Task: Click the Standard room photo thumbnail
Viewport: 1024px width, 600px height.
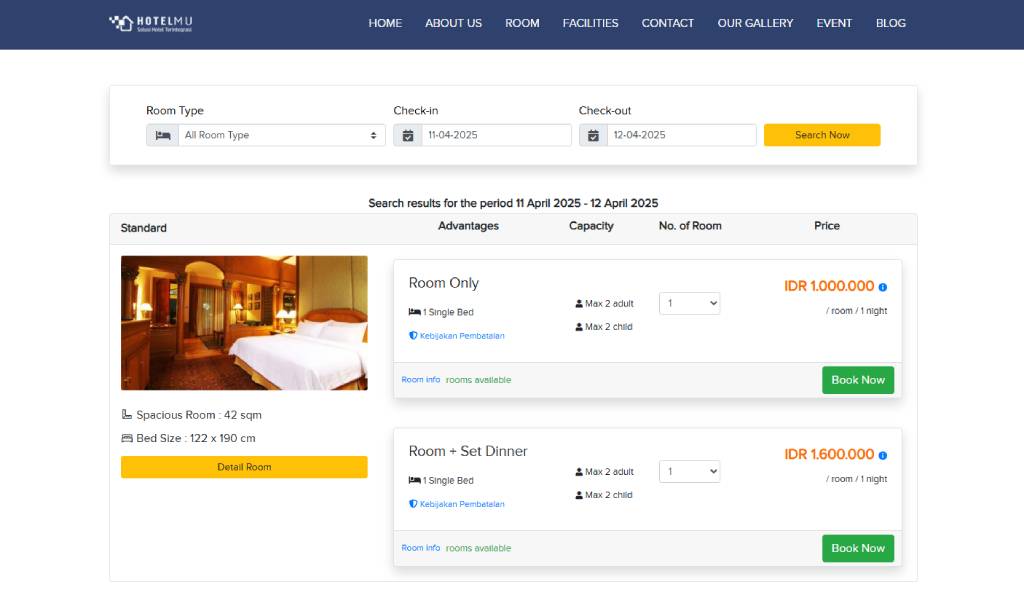Action: coord(244,322)
